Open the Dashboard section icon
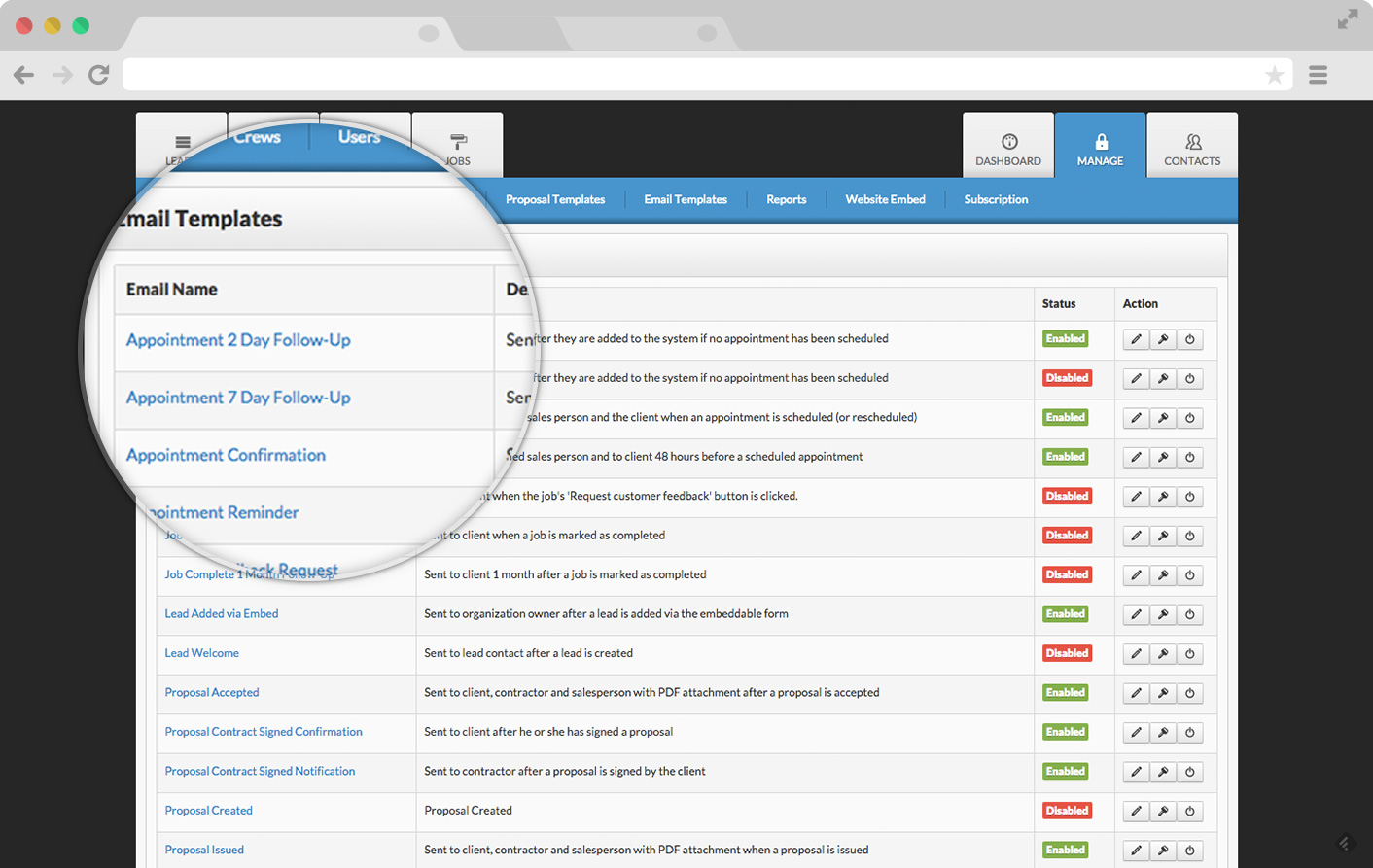1373x868 pixels. coord(1008,142)
